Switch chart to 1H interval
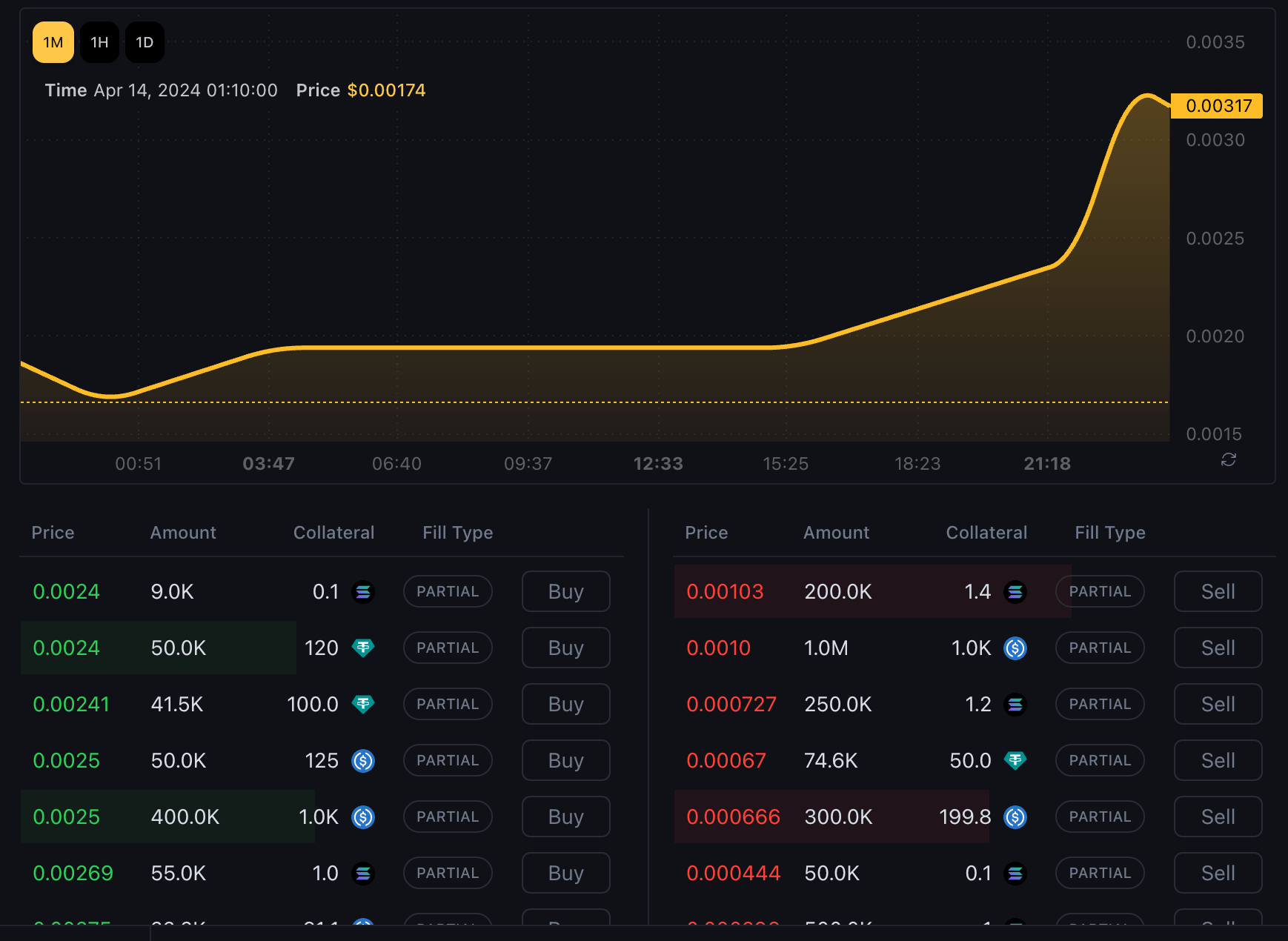Image resolution: width=1288 pixels, height=941 pixels. tap(99, 42)
